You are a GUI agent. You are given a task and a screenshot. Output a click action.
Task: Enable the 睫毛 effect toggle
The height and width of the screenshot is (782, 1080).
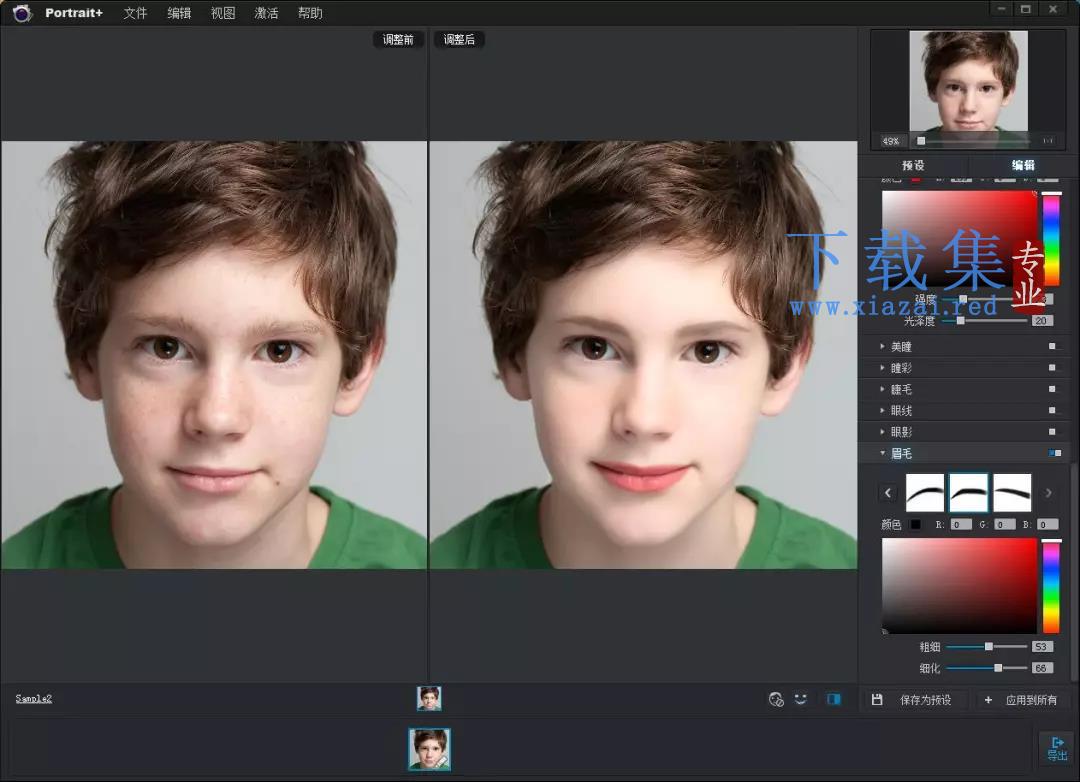click(x=1052, y=389)
